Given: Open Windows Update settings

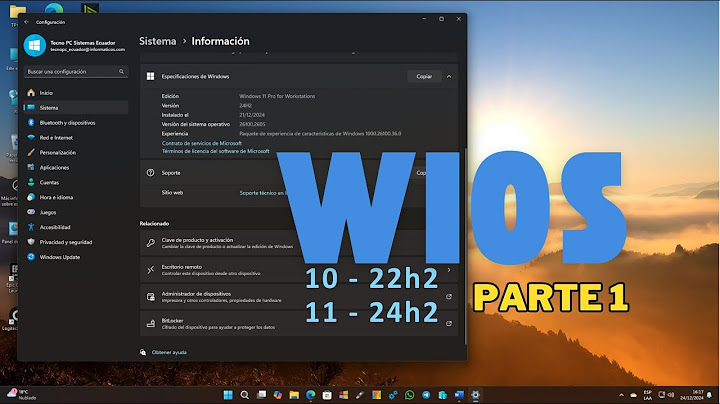Looking at the screenshot, I should click(76, 257).
